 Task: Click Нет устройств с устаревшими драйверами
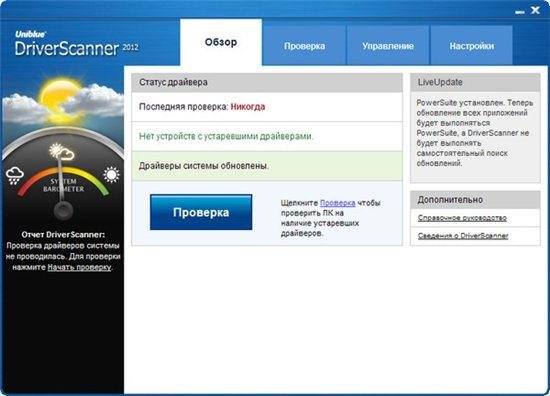tap(226, 136)
